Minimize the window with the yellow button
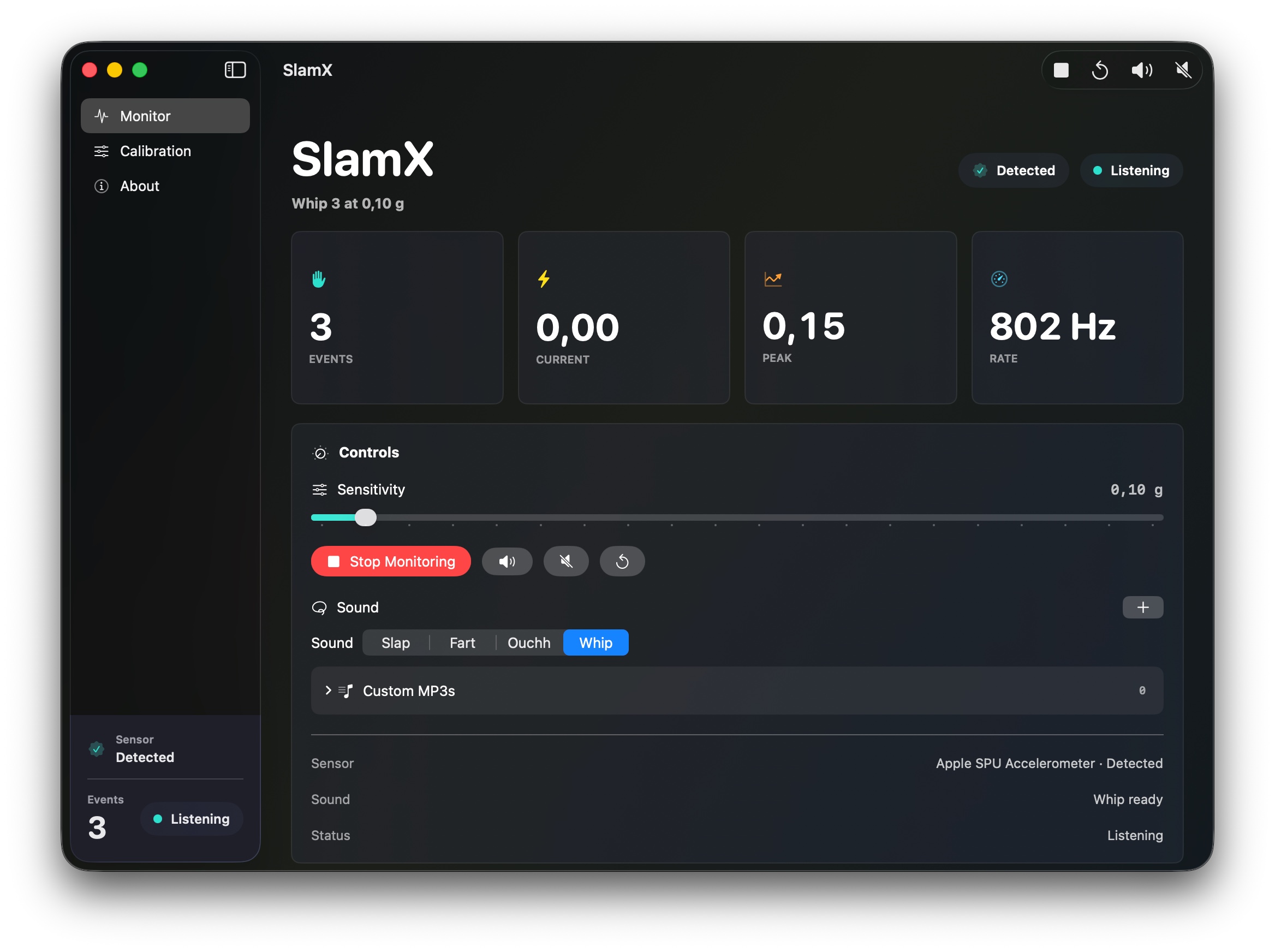Viewport: 1275px width, 952px height. 115,70
